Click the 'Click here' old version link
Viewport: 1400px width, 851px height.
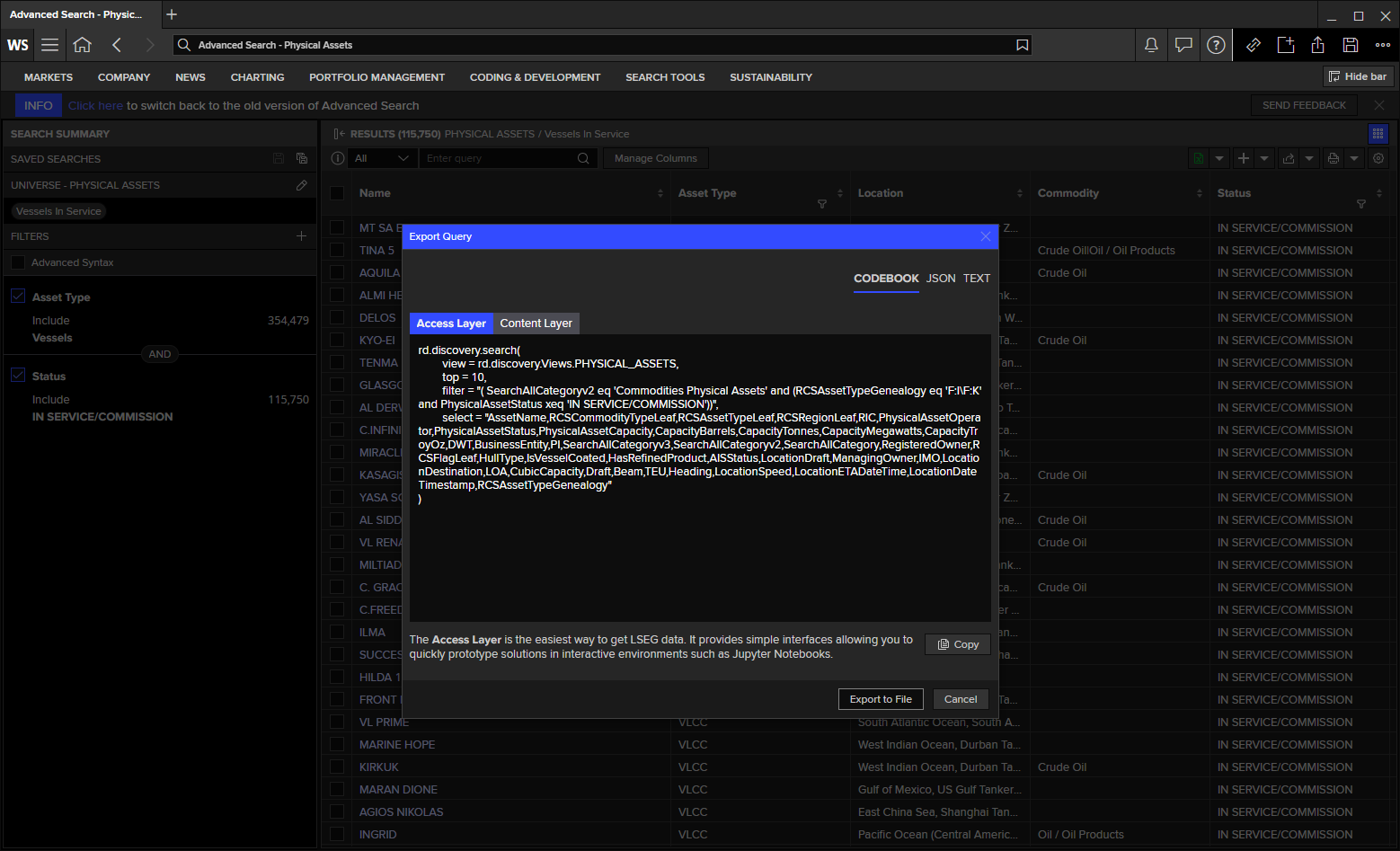(95, 105)
